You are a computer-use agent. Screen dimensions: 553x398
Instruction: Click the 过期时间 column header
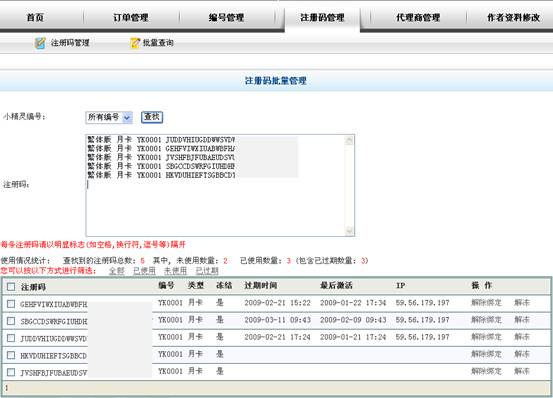(x=261, y=286)
